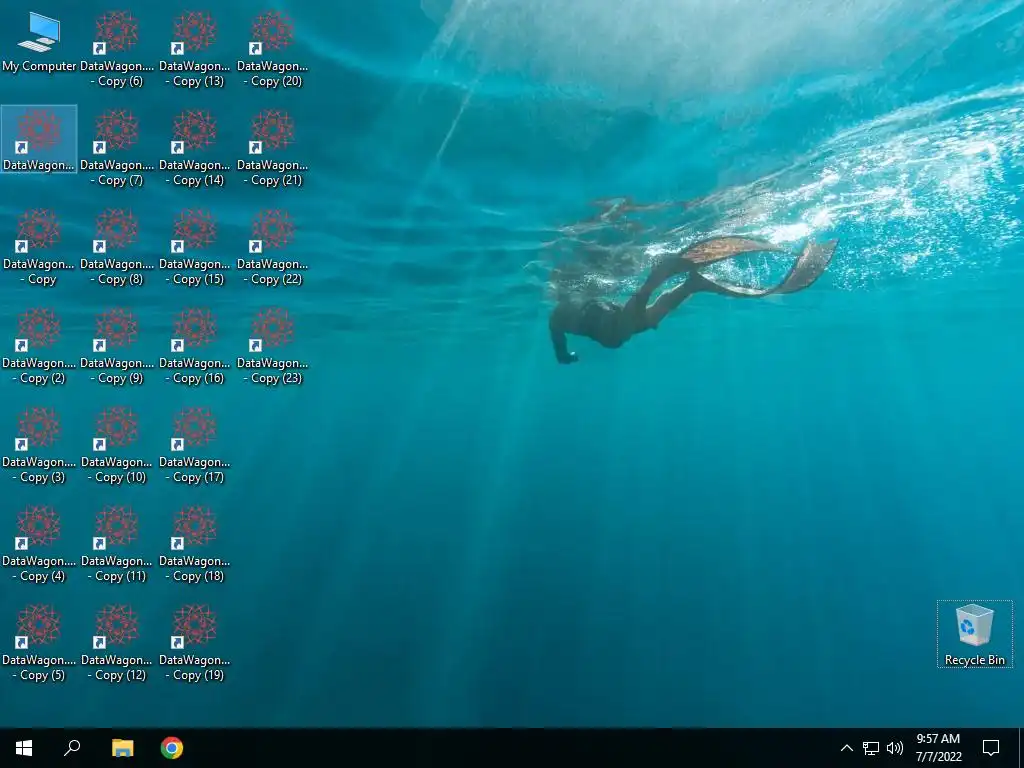Highlight DataWagon - Copy (13) shortcut
This screenshot has width=1024, height=768.
195,50
